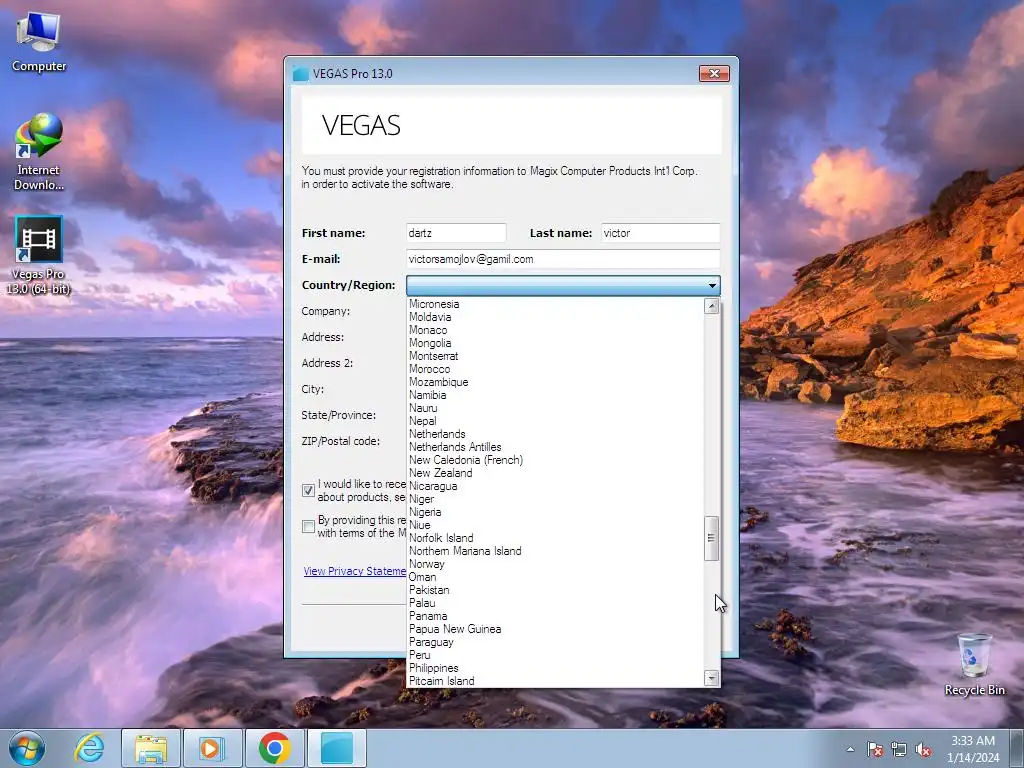
Task: Open Action Center flag icon
Action: (875, 749)
